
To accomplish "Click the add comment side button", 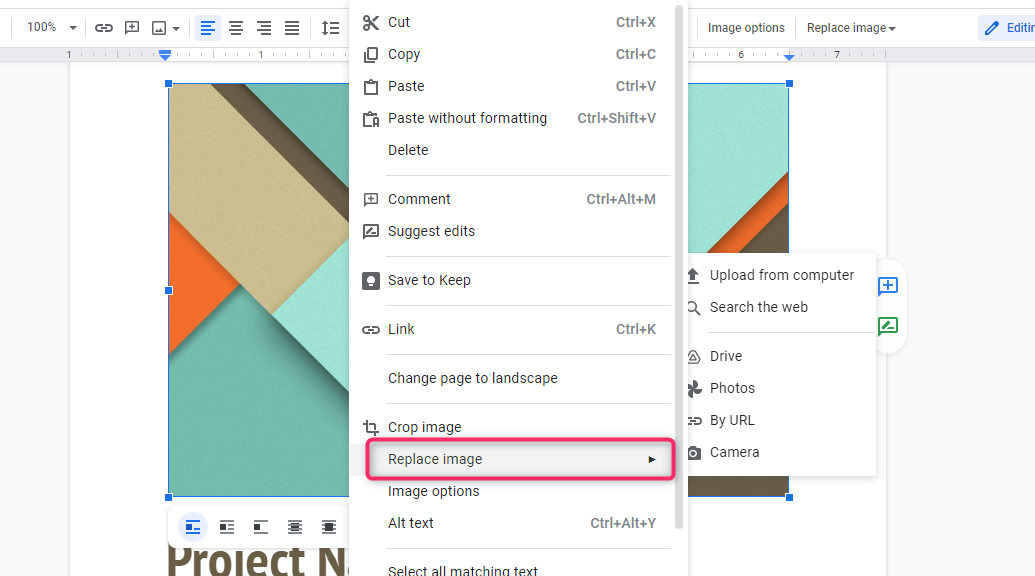I will click(888, 286).
